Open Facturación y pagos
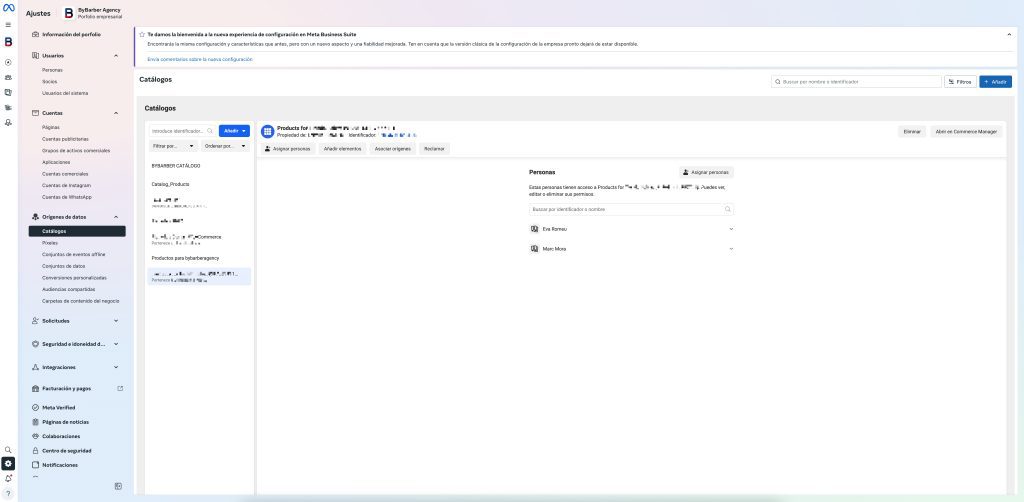This screenshot has width=1024, height=502. tap(67, 388)
